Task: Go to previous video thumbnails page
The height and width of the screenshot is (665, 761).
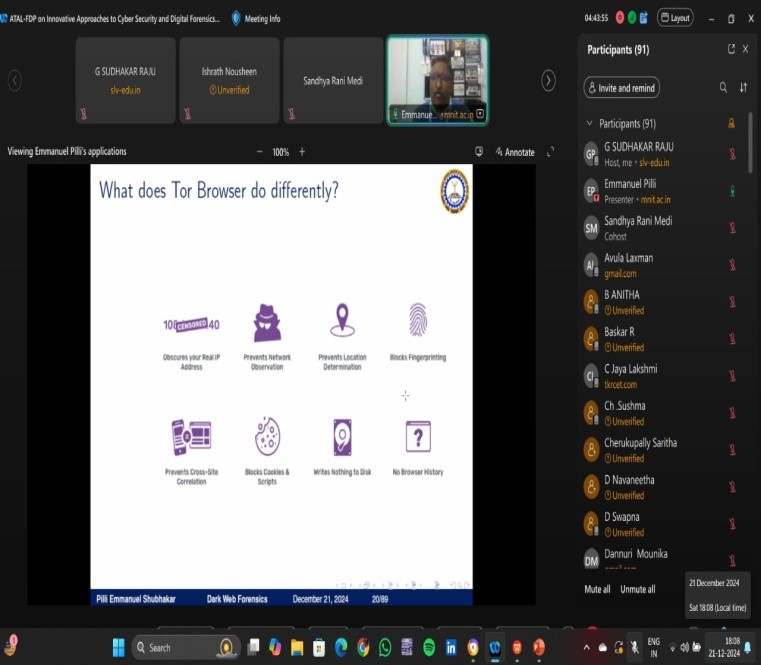Action: tap(15, 80)
